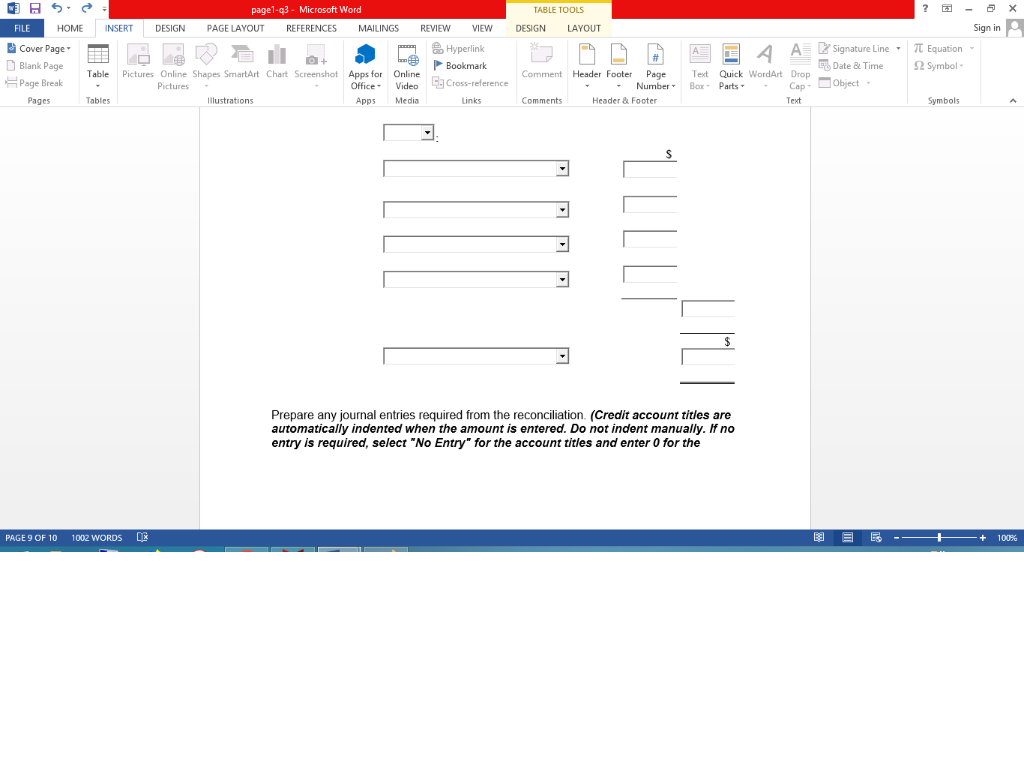Screen dimensions: 1024x774
Task: Open the Symbol menu
Action: (938, 66)
